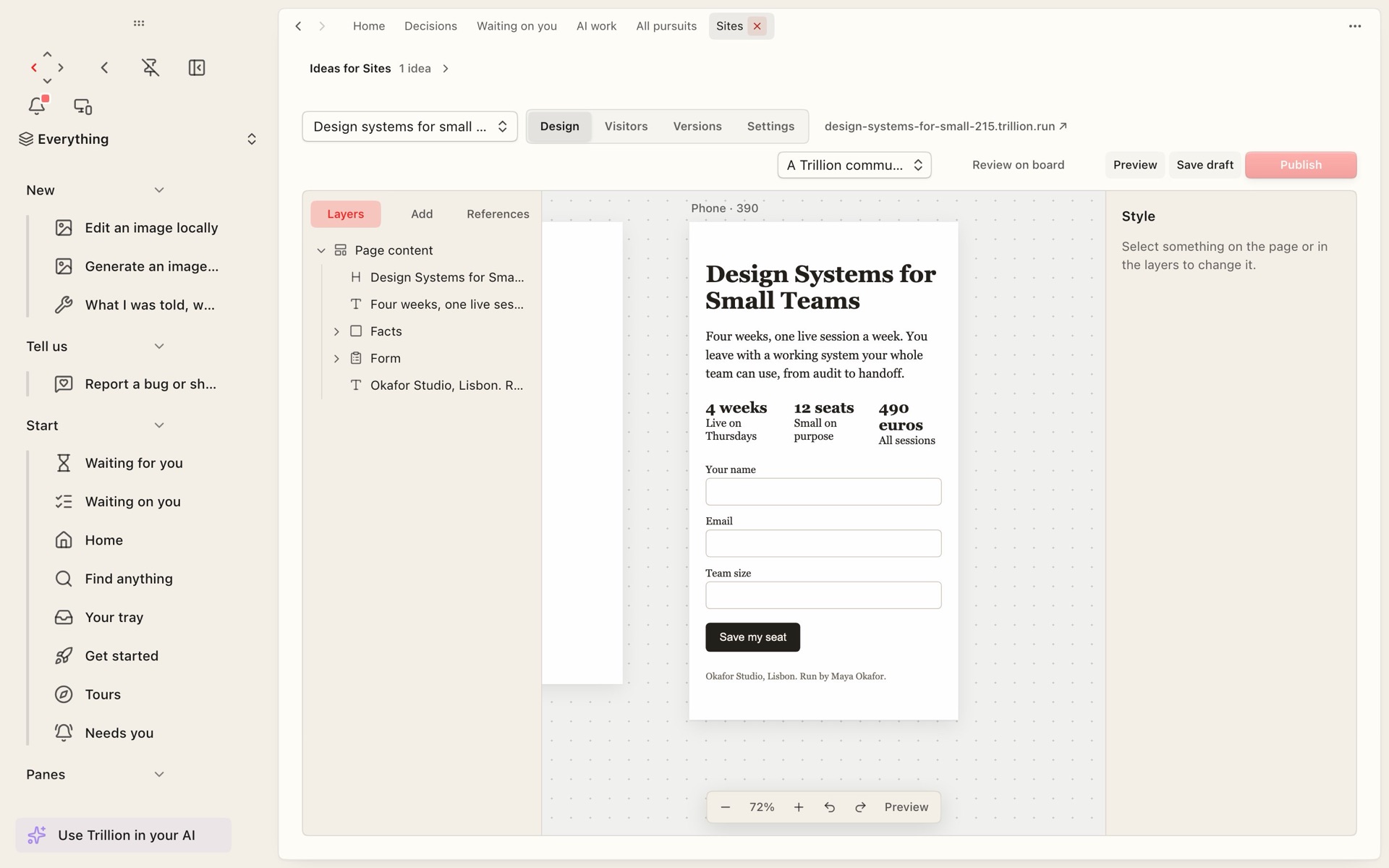
Task: Switch to the Versions tab
Action: point(697,127)
